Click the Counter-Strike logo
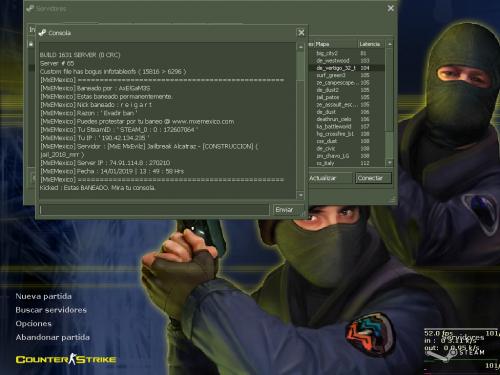The width and height of the screenshot is (500, 375). coord(66,359)
